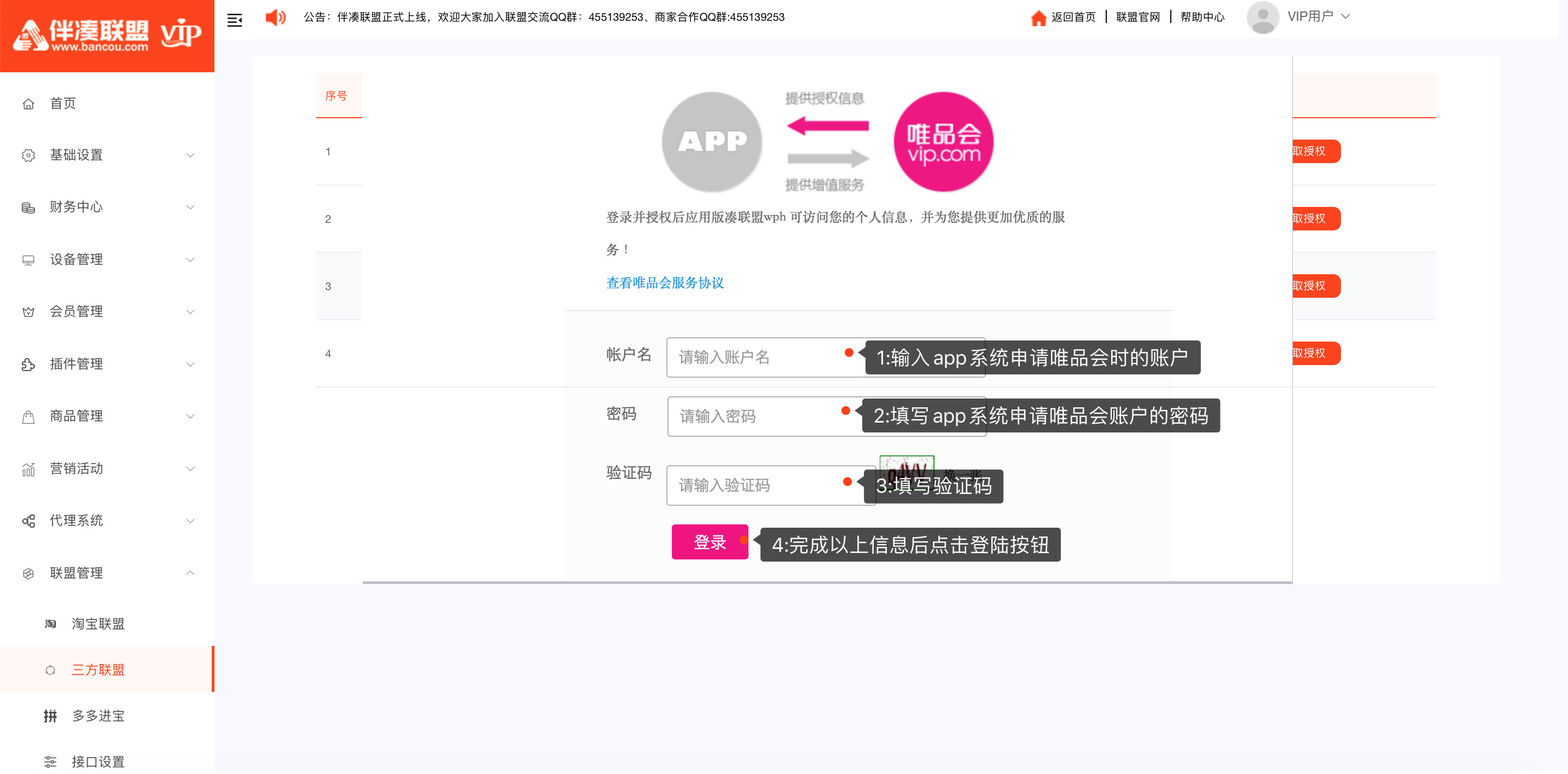Click the 会员管理 crown icon
This screenshot has height=774, width=1568.
point(28,312)
